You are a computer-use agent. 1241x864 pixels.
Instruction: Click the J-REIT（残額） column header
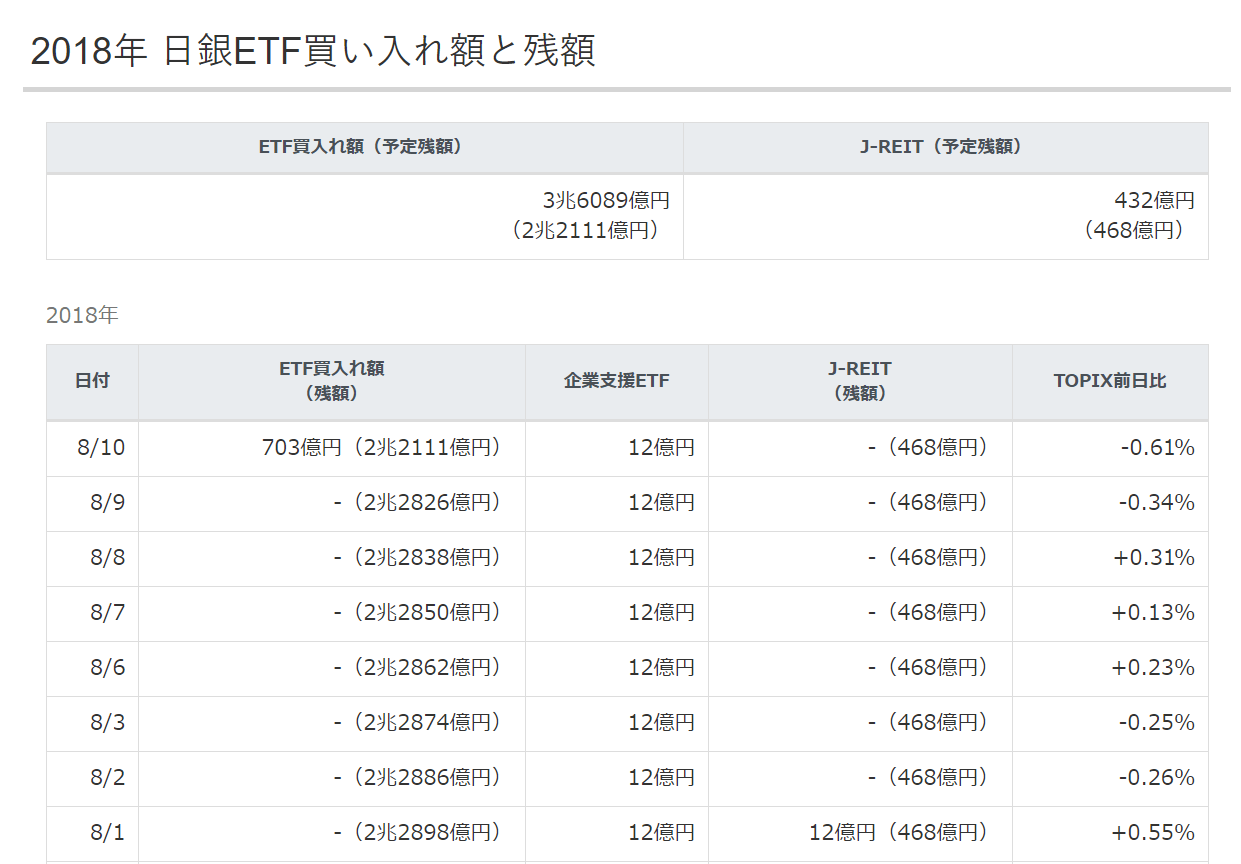click(x=859, y=381)
